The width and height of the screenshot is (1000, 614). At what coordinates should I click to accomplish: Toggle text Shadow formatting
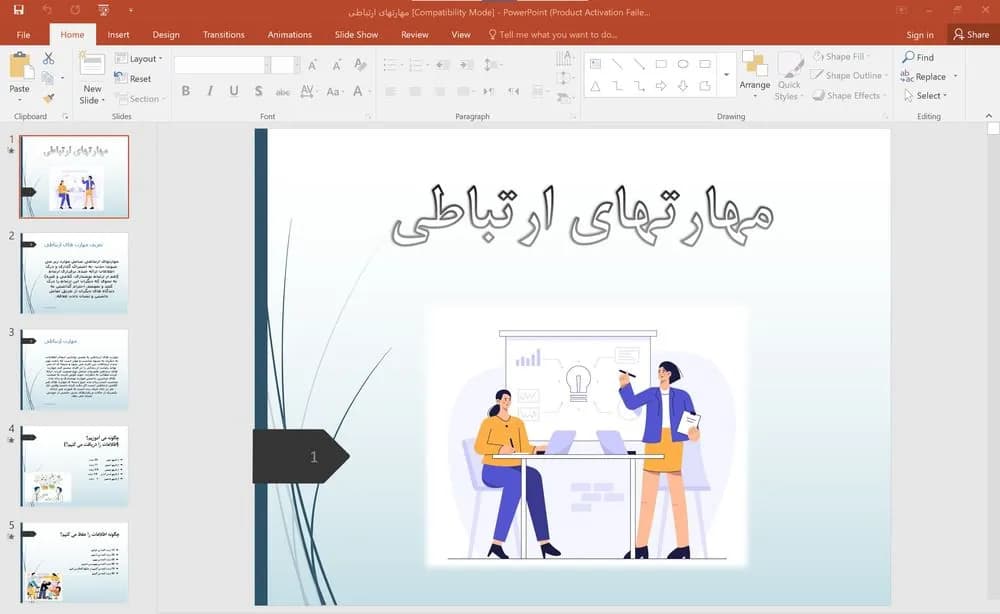[x=258, y=91]
